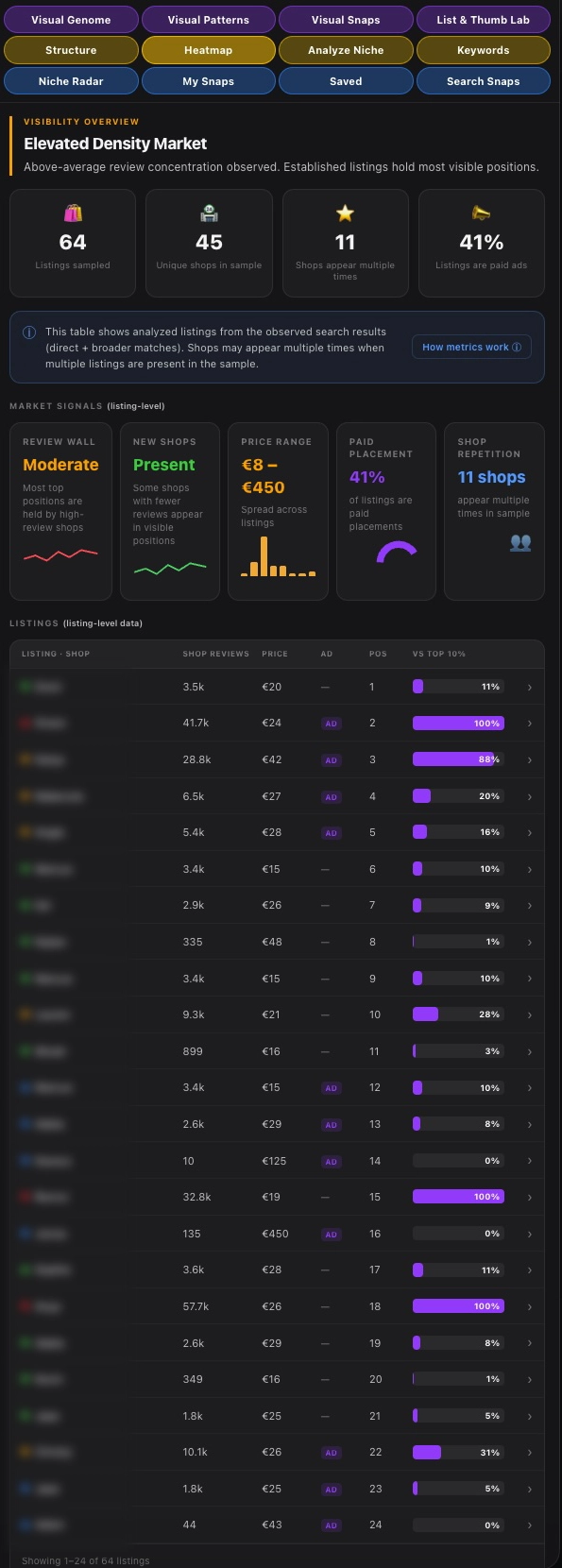Open the Visual Genome tab

pos(71,20)
